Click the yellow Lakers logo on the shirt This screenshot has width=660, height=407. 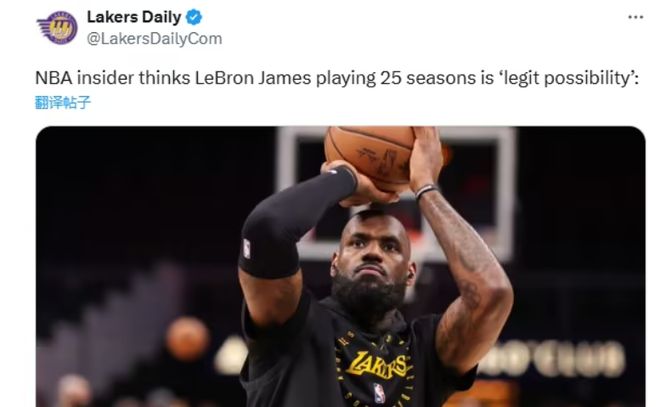pos(376,364)
